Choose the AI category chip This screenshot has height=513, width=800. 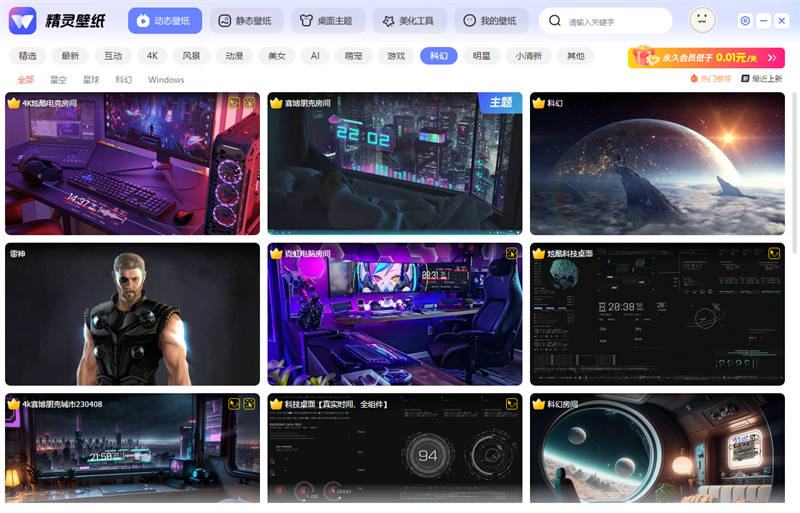point(315,56)
